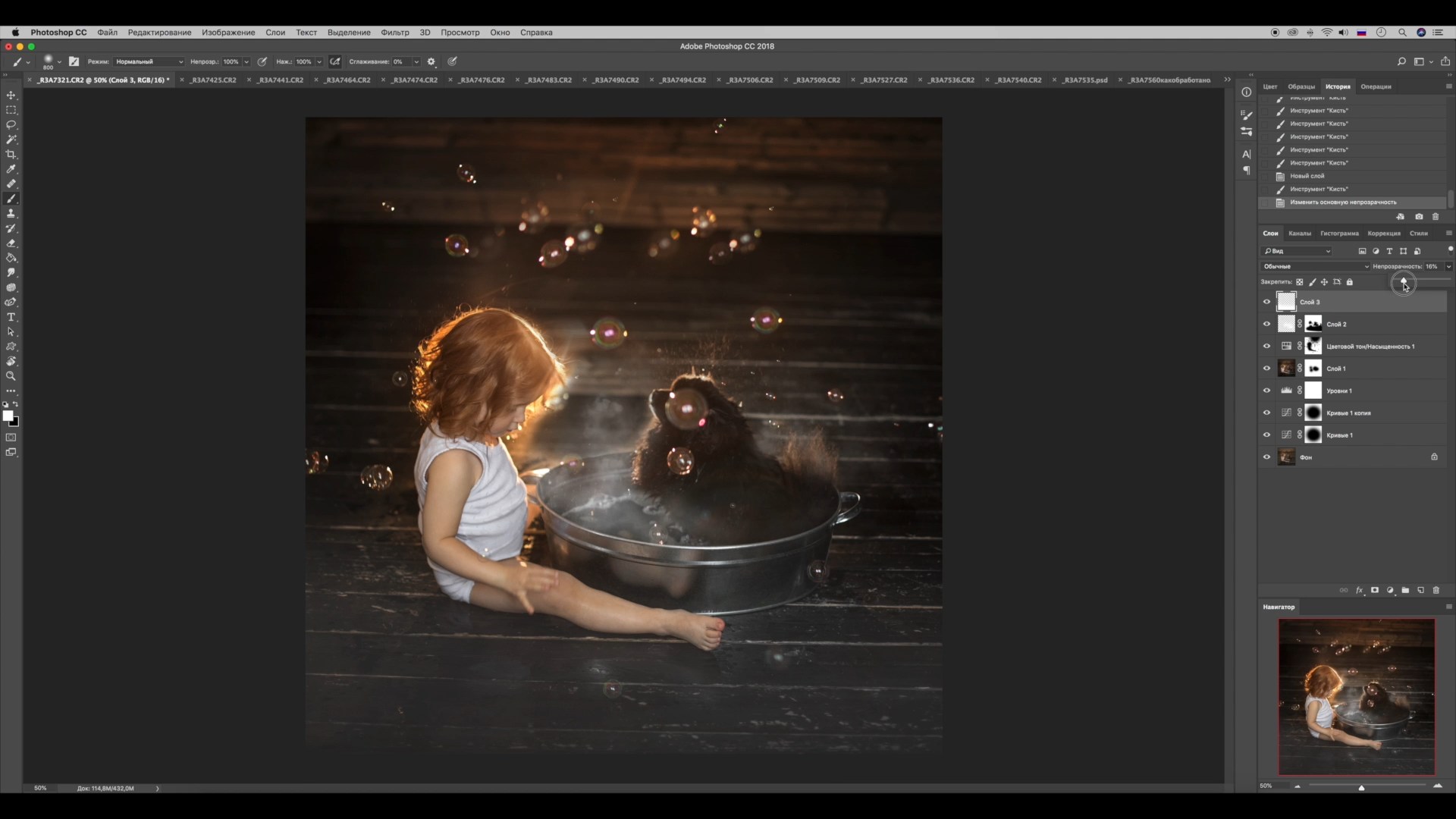Delete layer with trash icon

tap(1436, 590)
